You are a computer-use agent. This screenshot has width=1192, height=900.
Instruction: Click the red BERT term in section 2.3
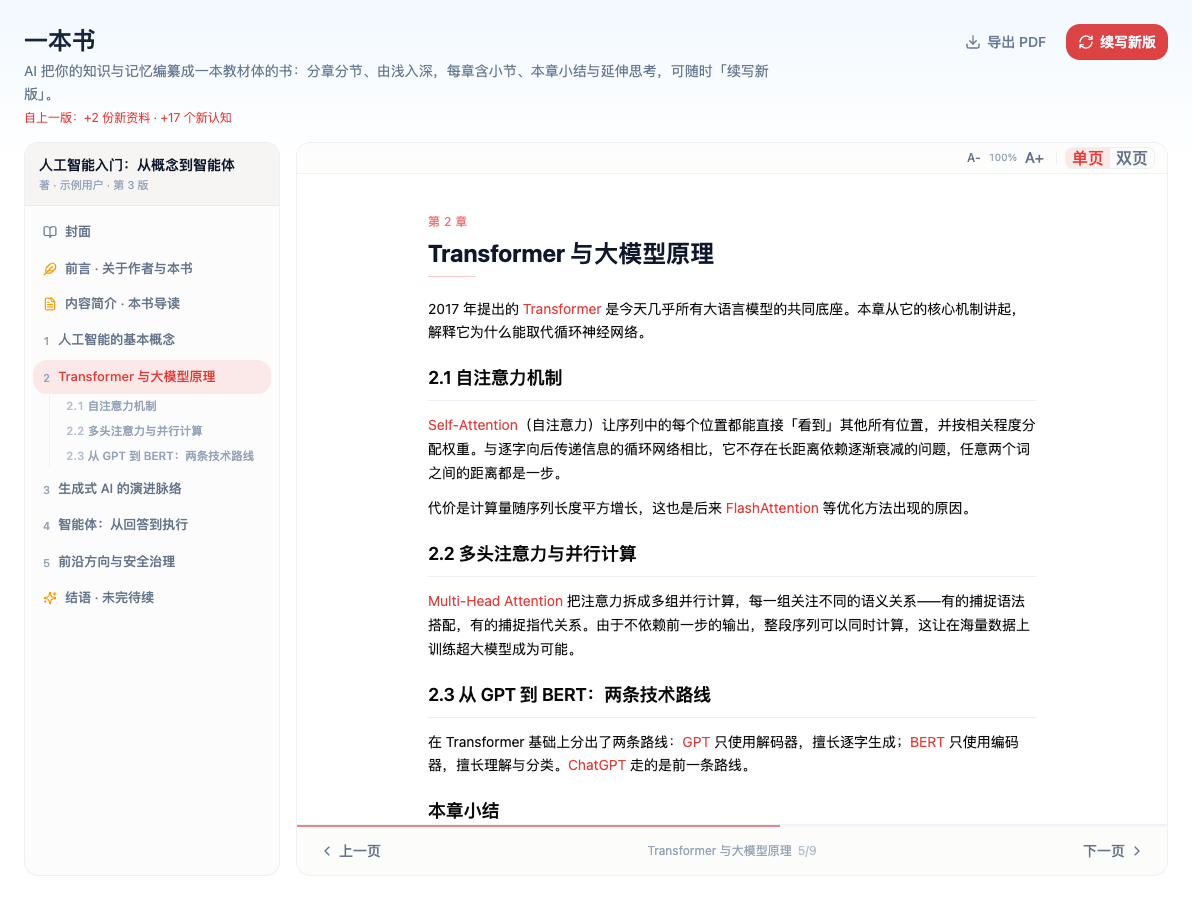pyautogui.click(x=927, y=742)
